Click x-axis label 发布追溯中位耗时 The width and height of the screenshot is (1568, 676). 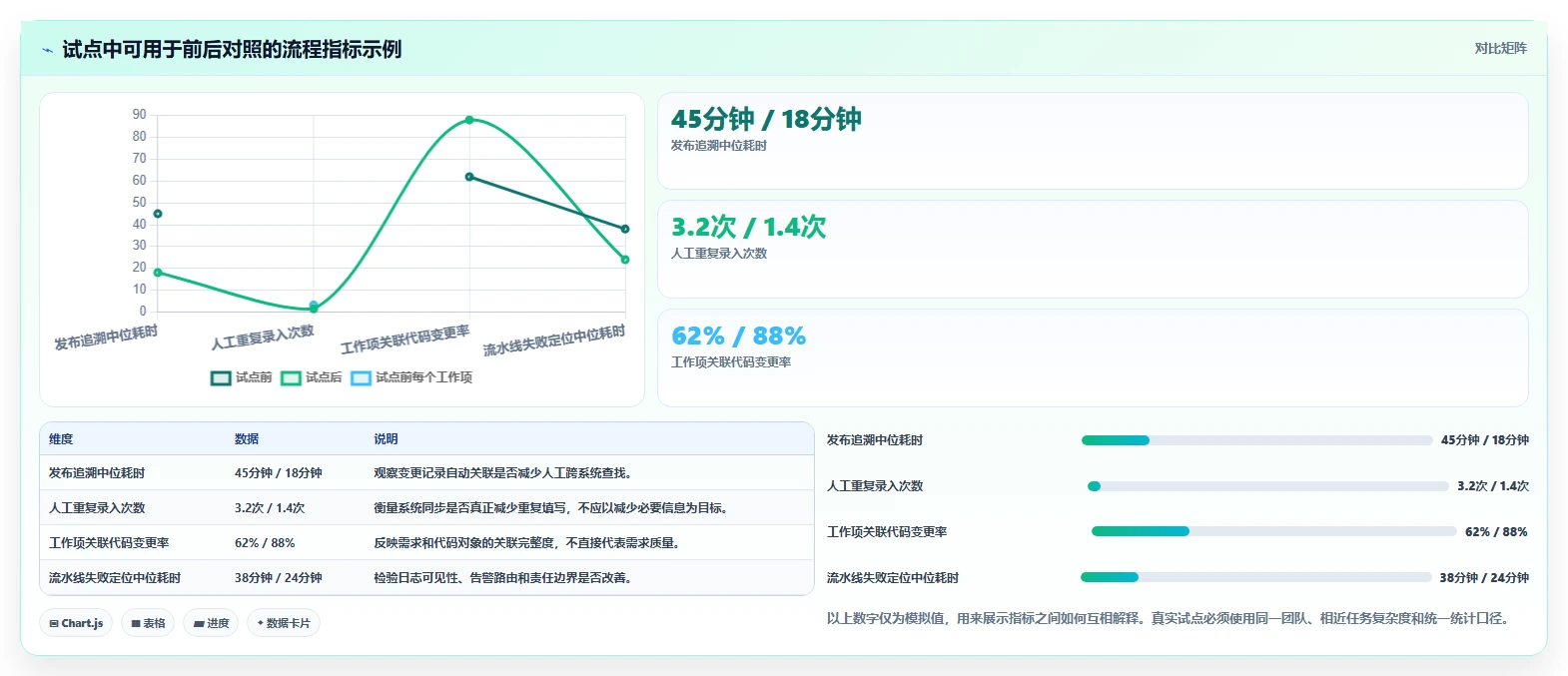click(106, 338)
